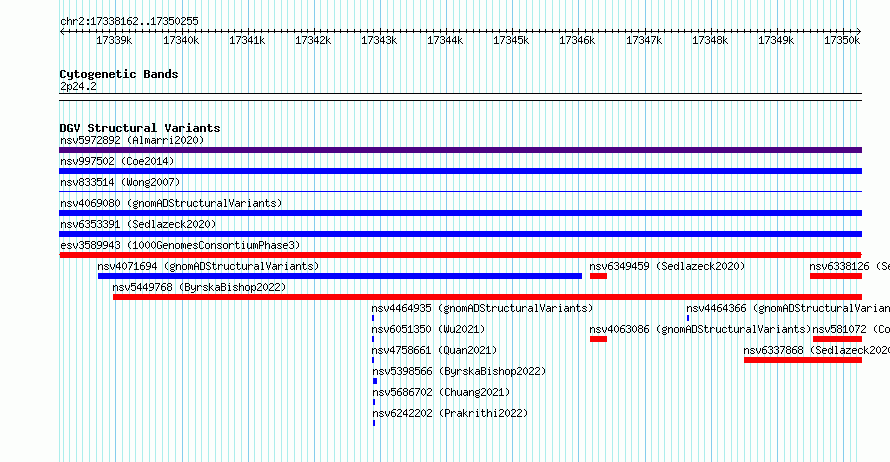Open the nsv997502 (Coe2014) variant label

(117, 161)
